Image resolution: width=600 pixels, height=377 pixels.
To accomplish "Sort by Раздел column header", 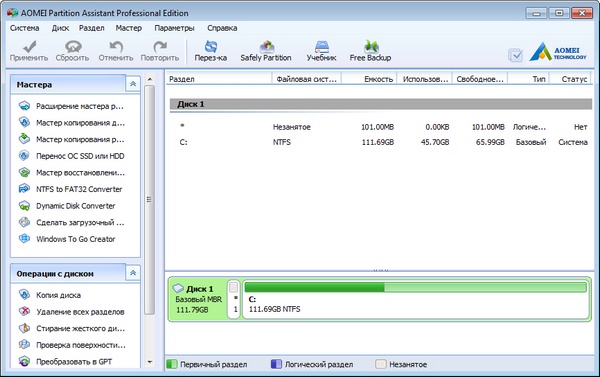I will coord(219,79).
